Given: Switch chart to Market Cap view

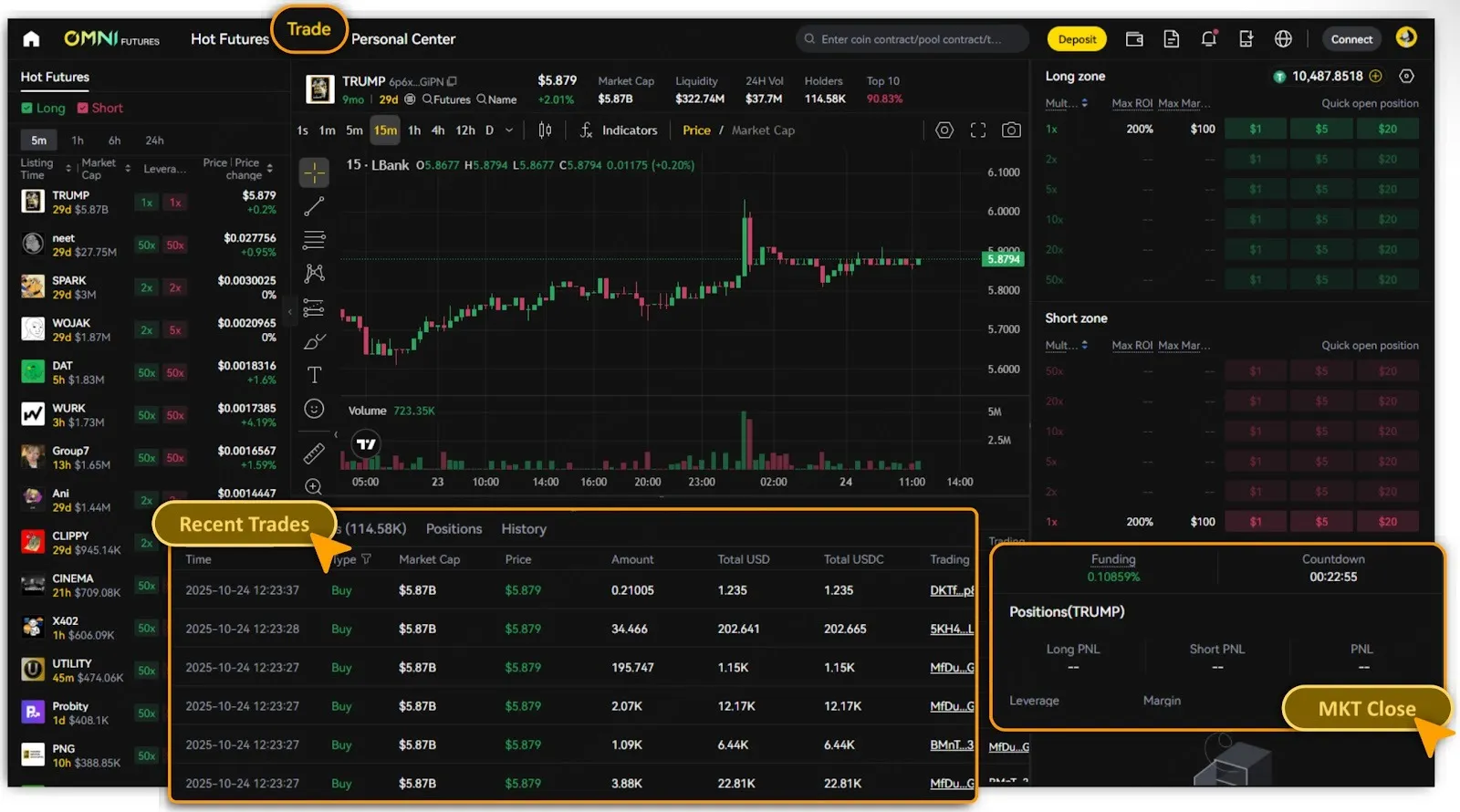Looking at the screenshot, I should (763, 130).
